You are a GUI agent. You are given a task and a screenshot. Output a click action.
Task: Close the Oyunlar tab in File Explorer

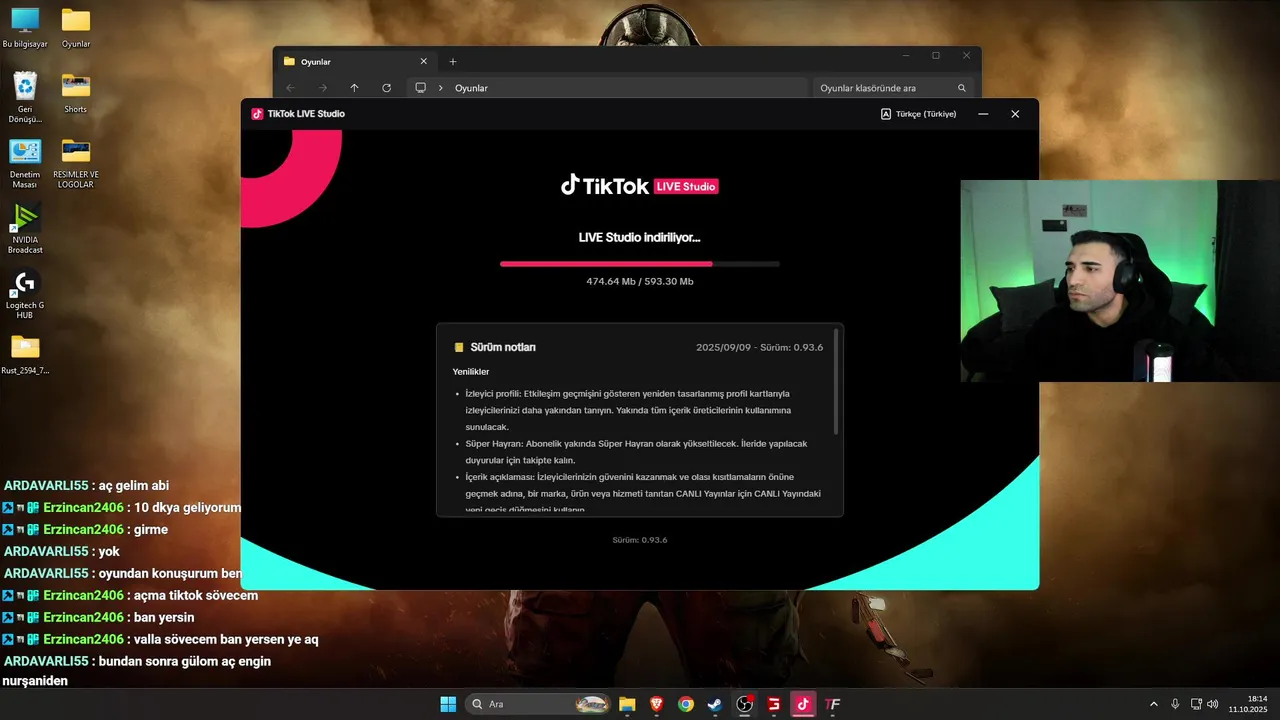click(x=423, y=62)
